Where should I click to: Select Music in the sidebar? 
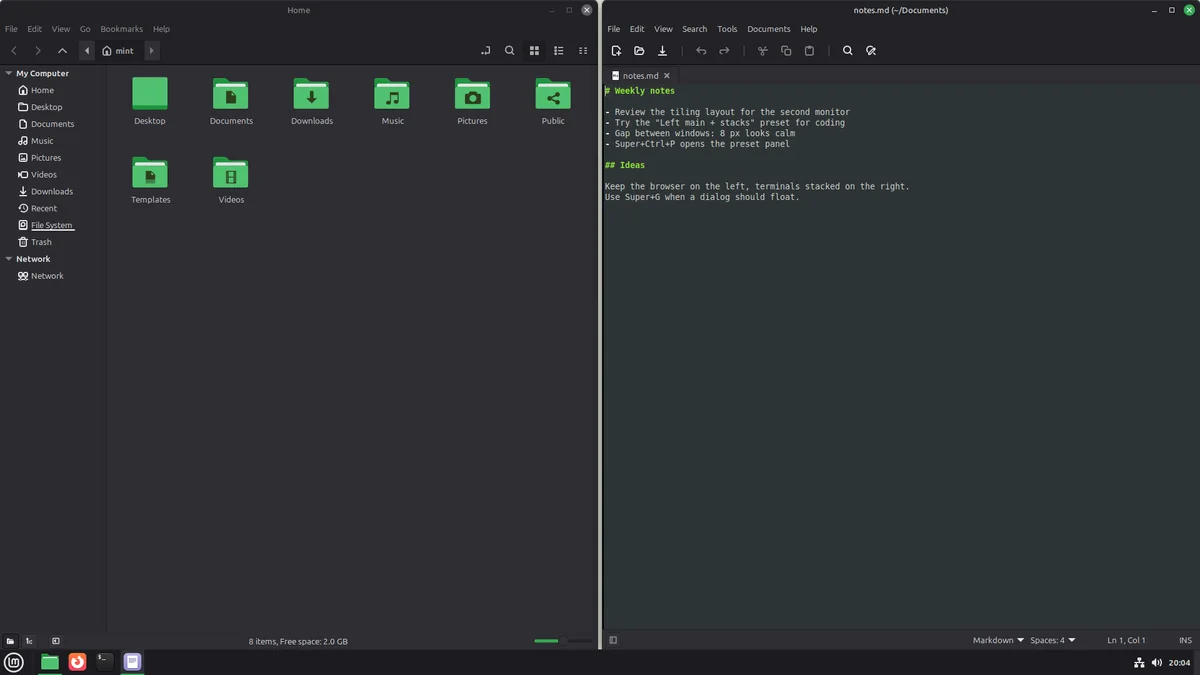(x=53, y=141)
